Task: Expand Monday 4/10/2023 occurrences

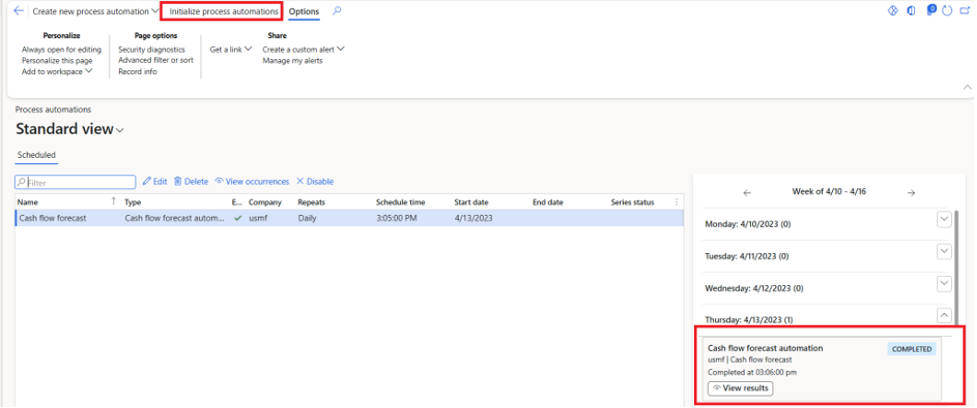Action: [943, 220]
